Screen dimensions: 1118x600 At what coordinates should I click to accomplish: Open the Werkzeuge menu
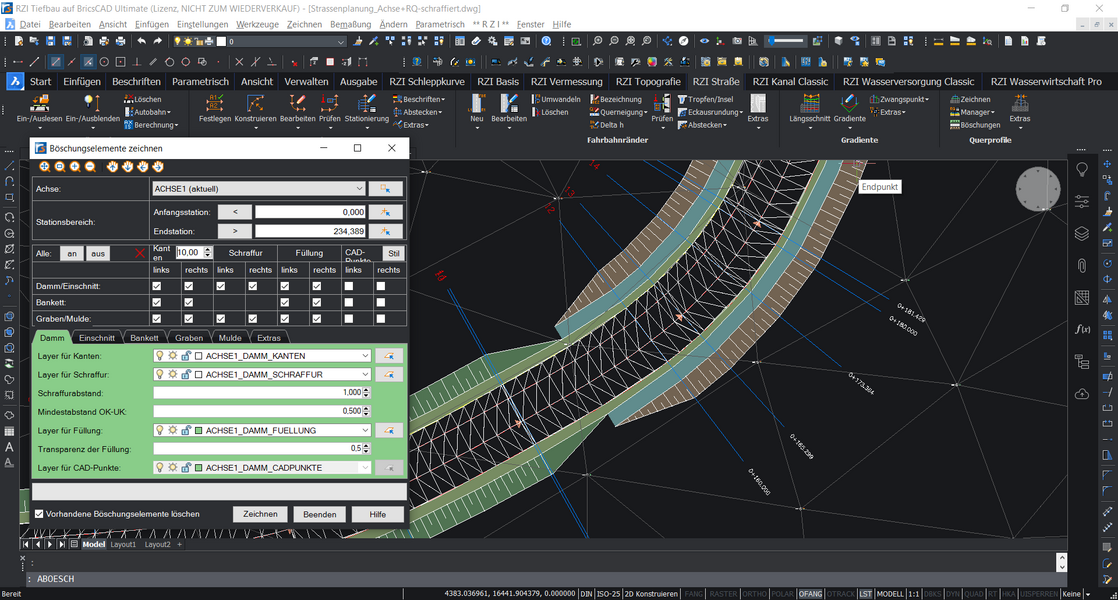(x=257, y=24)
